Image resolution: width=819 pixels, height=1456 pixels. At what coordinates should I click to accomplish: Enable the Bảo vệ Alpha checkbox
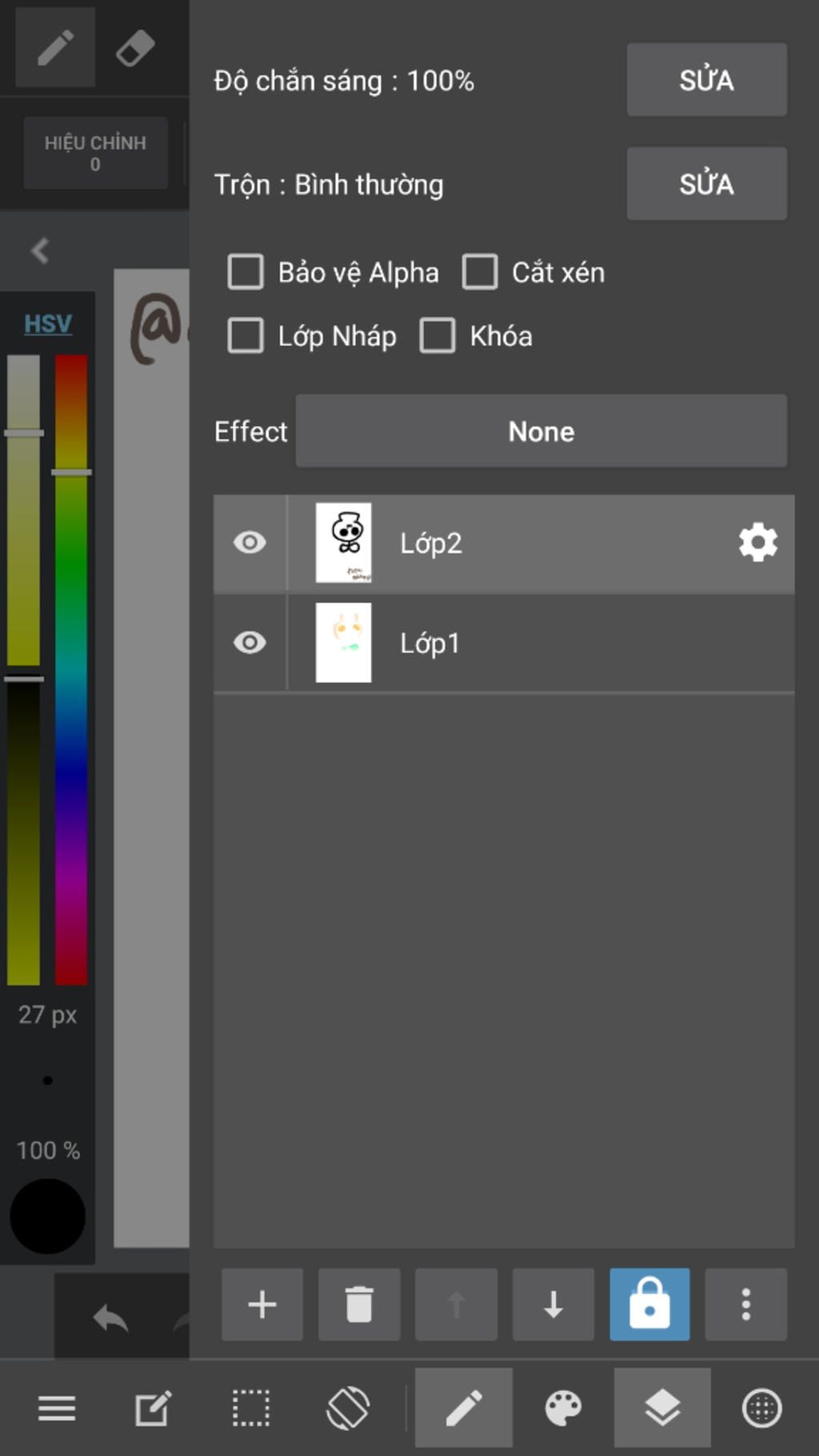[246, 272]
